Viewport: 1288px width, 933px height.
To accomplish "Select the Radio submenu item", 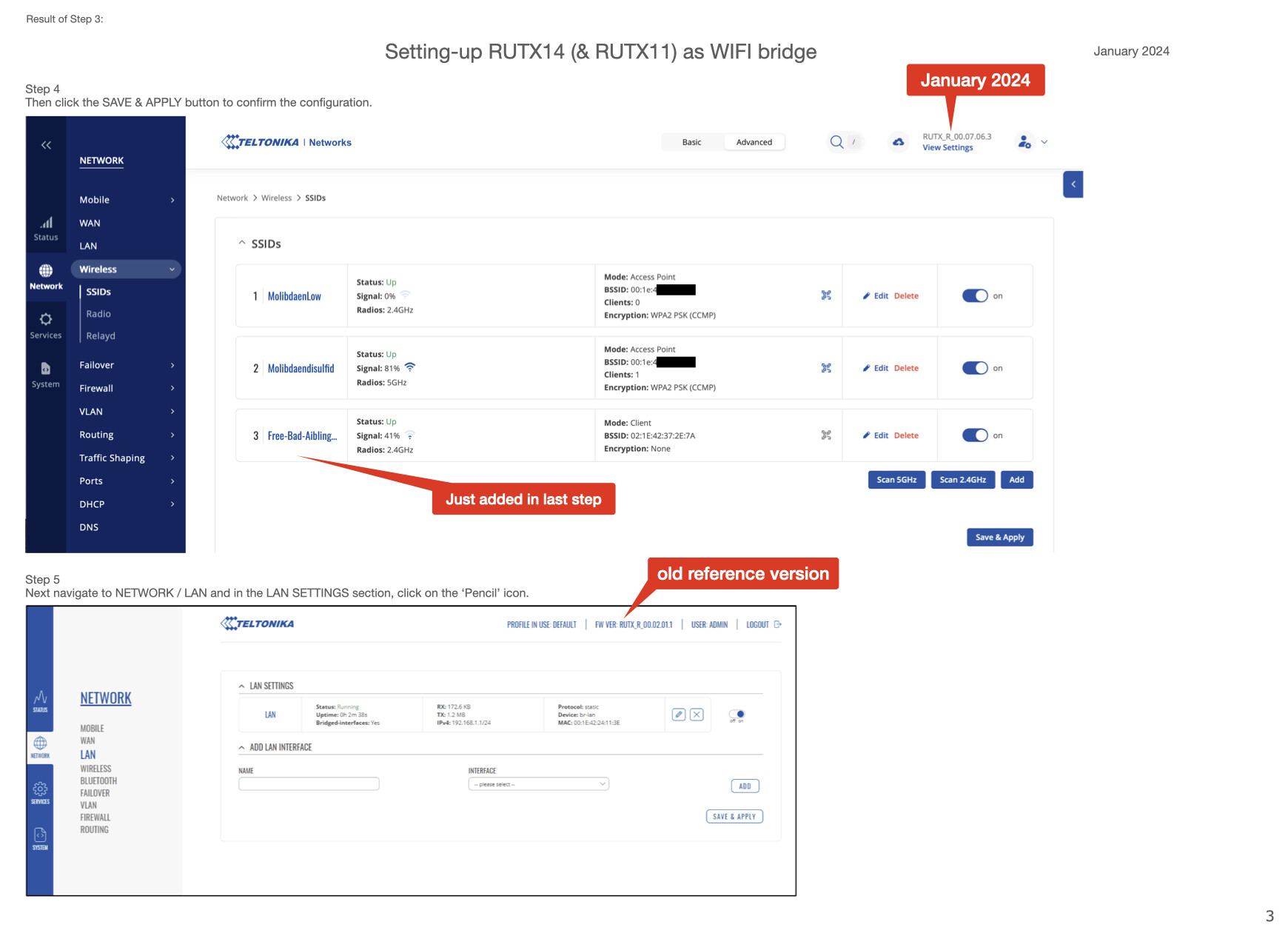I will pyautogui.click(x=98, y=314).
